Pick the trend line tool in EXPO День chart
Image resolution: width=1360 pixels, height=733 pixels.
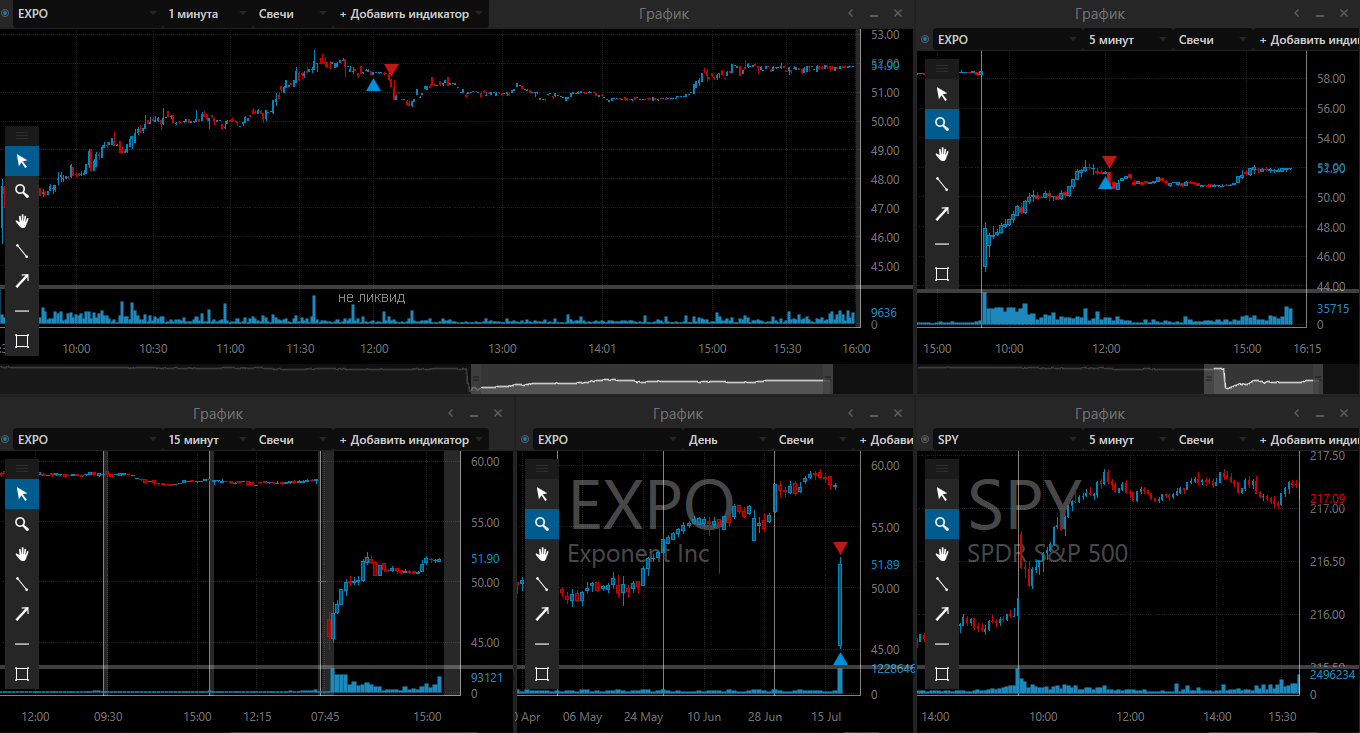point(542,584)
